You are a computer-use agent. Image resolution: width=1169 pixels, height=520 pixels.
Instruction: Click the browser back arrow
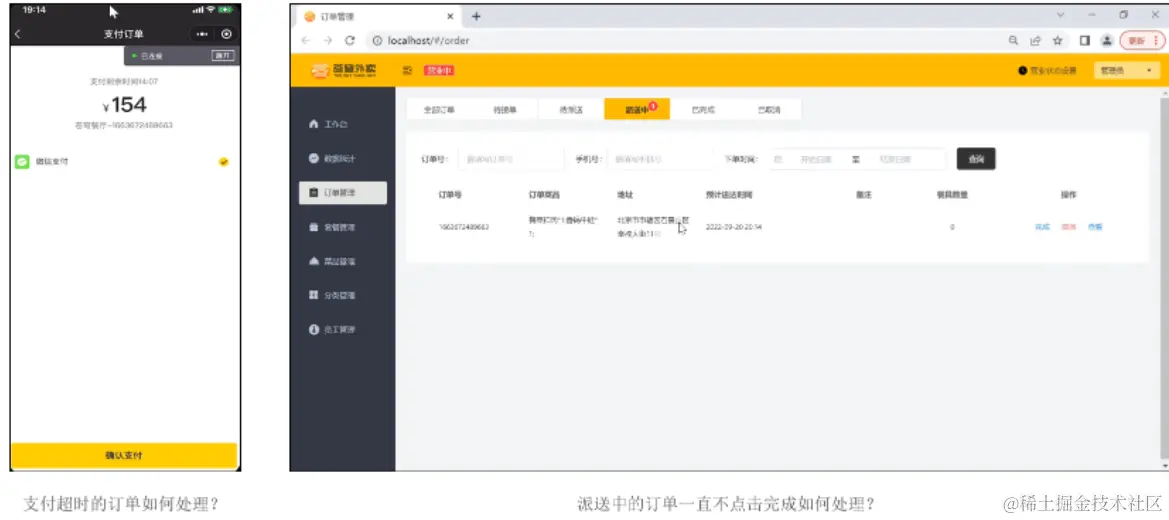[305, 41]
